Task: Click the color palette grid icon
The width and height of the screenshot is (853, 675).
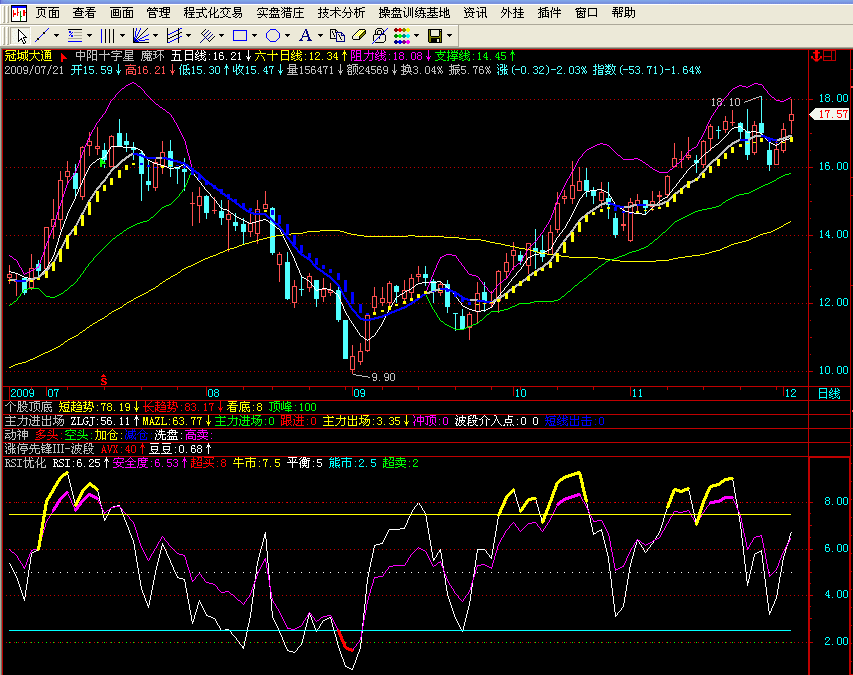Action: 400,36
